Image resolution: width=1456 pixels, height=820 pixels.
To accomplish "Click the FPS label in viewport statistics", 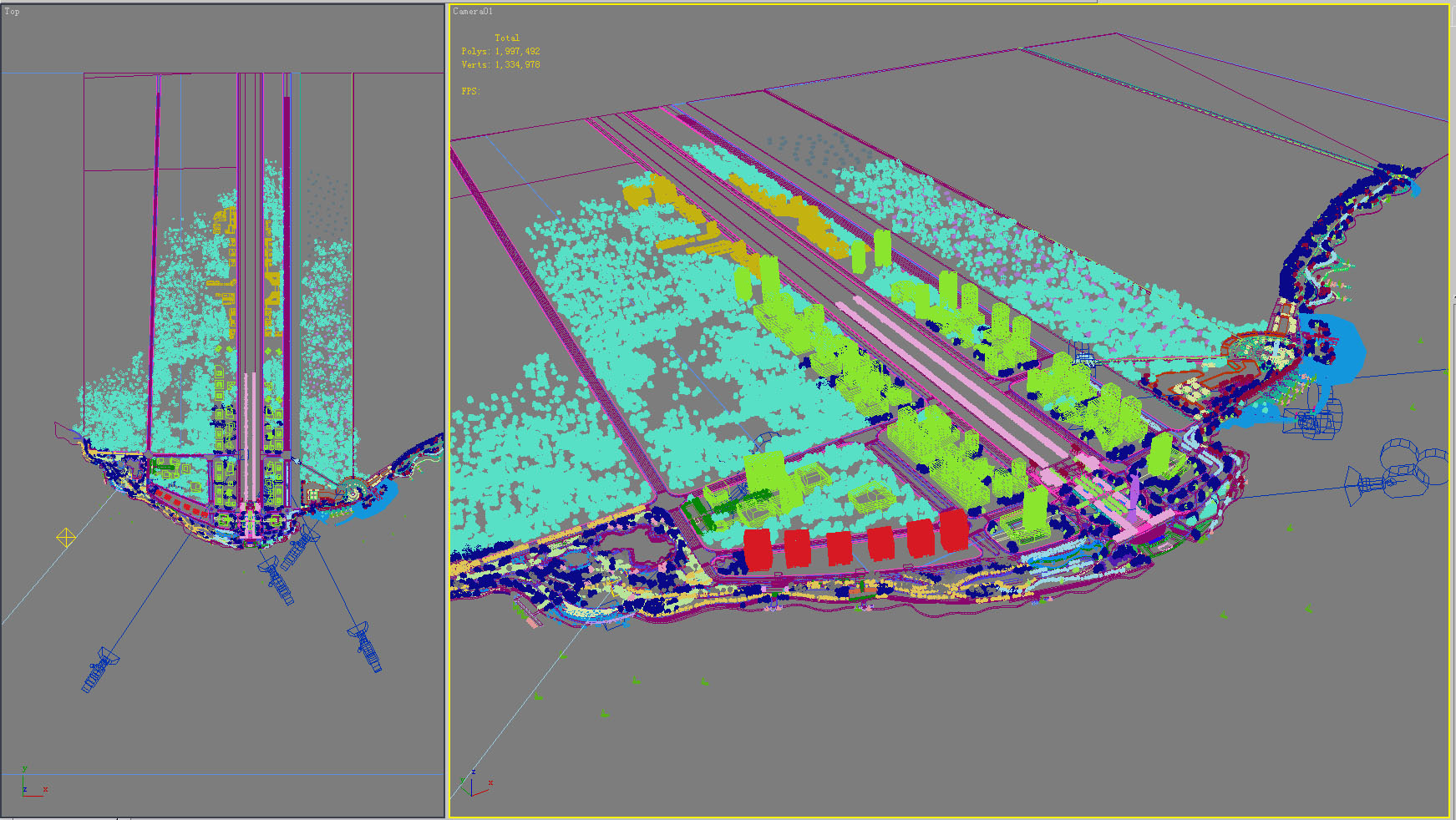I will point(470,91).
